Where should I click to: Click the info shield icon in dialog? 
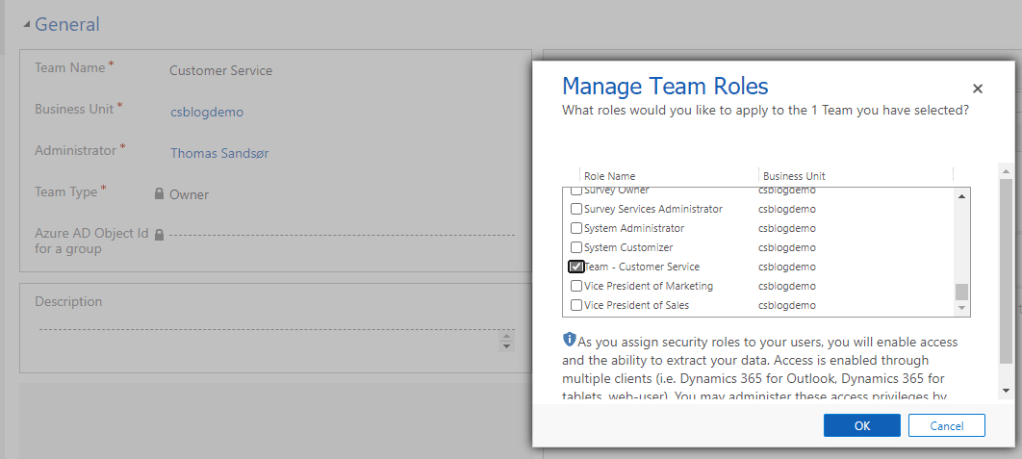coord(569,340)
